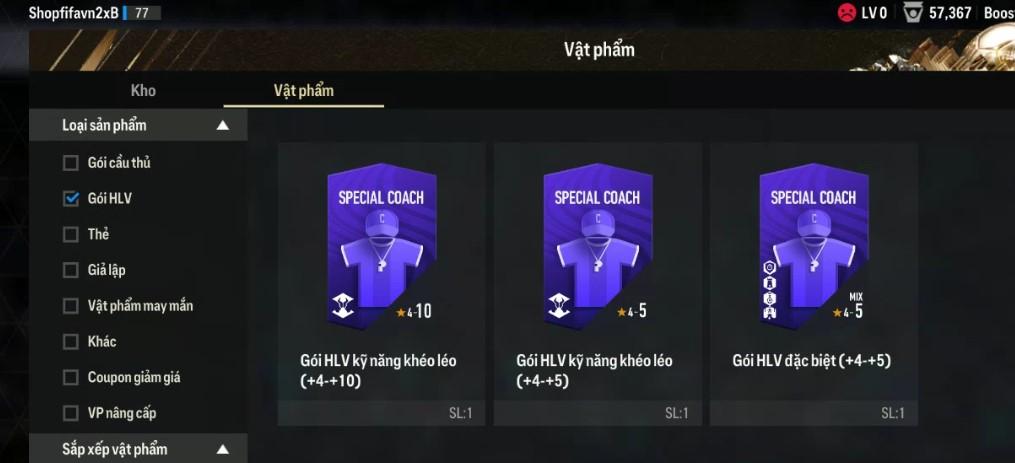
Task: Click the level 77 progress bar indicator
Action: pos(141,12)
